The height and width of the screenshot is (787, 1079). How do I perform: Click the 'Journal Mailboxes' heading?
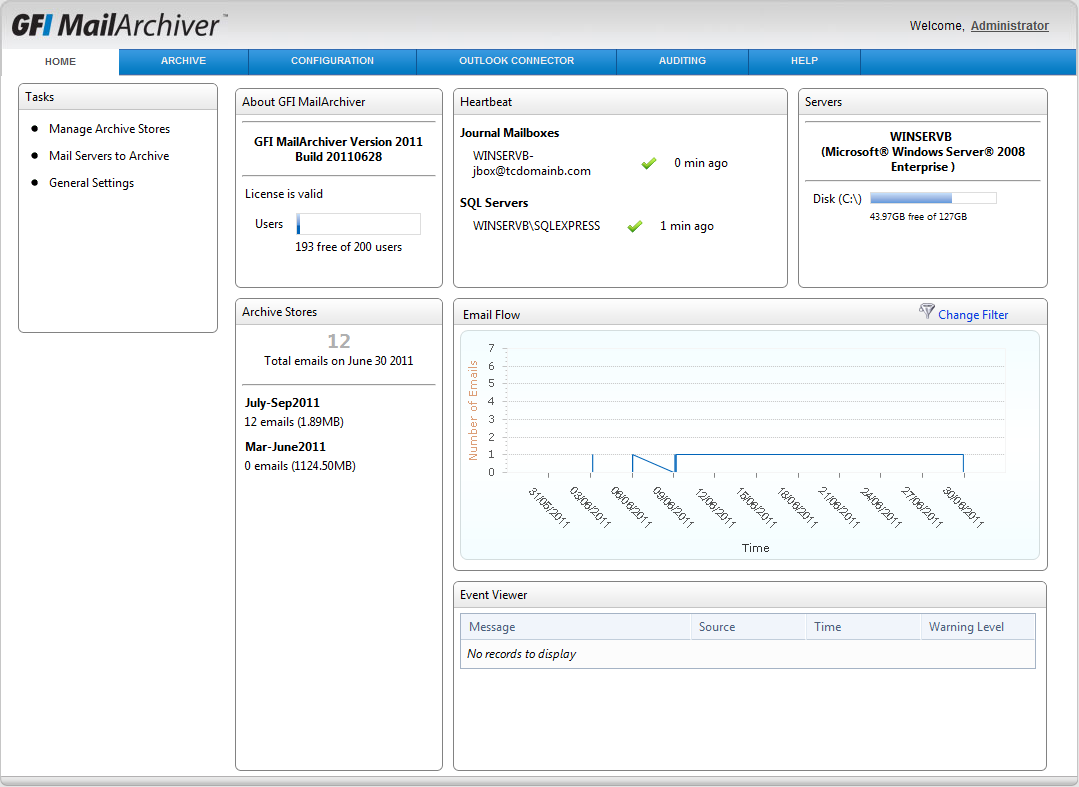tap(509, 133)
